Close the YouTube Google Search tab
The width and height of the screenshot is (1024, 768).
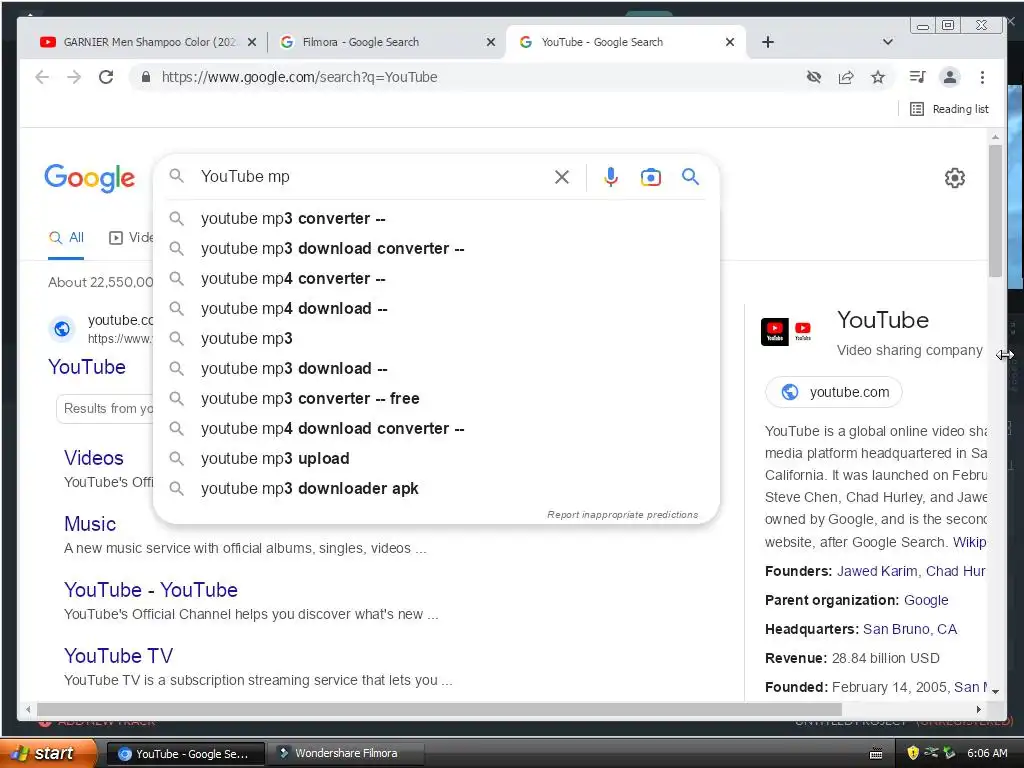730,42
